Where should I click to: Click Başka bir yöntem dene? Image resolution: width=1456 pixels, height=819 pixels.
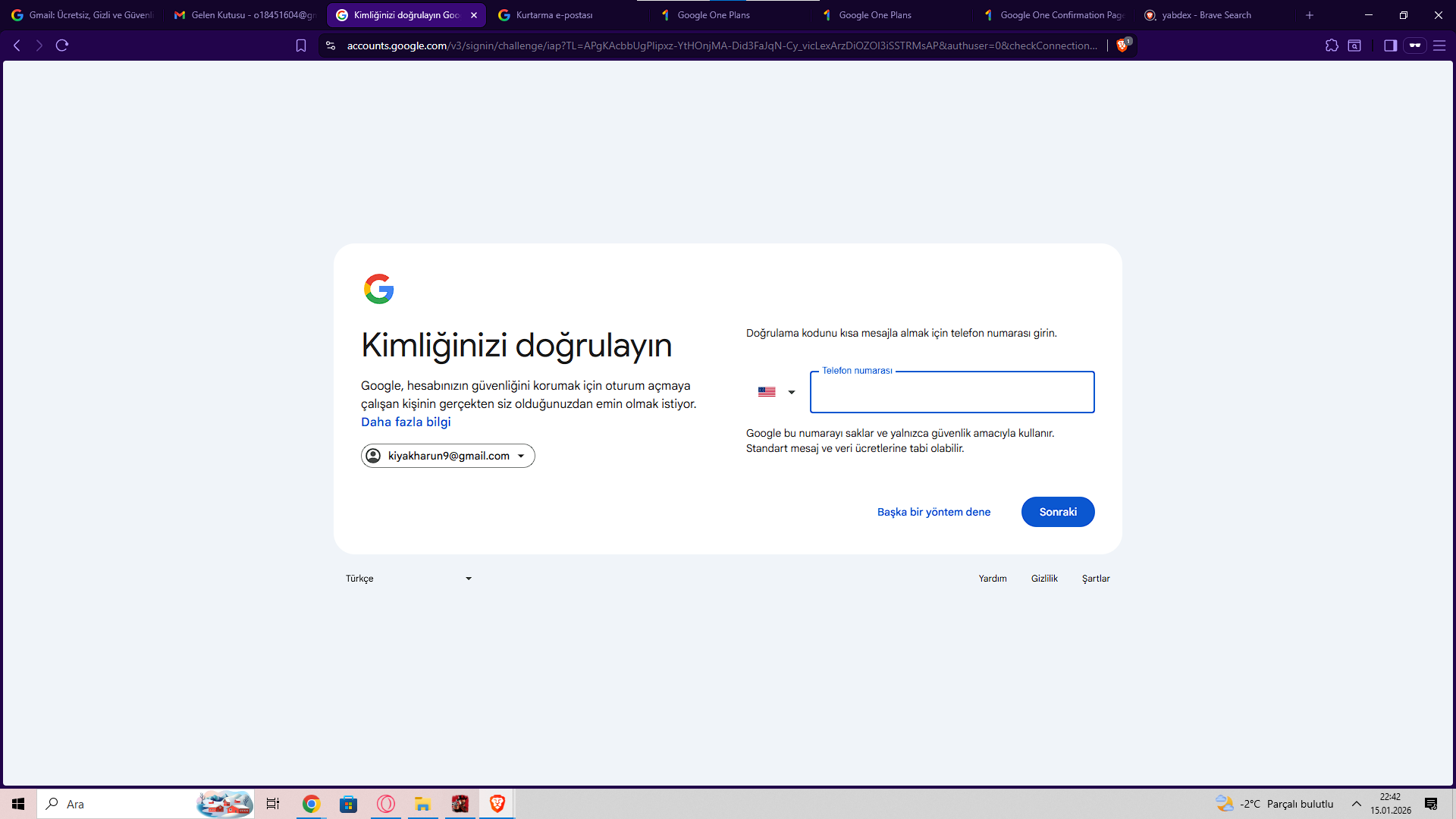click(x=934, y=512)
